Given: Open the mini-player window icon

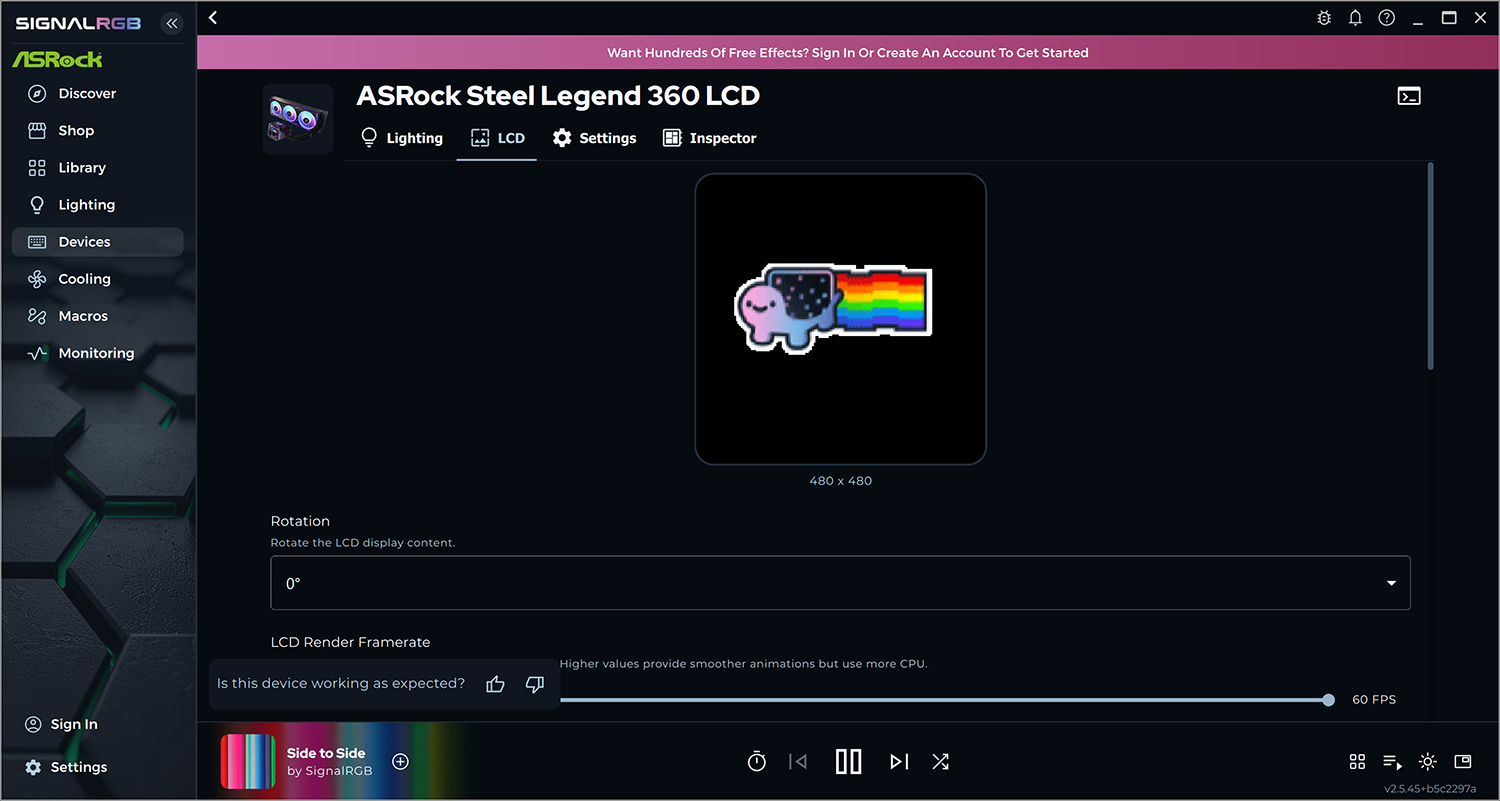Looking at the screenshot, I should (x=1462, y=762).
